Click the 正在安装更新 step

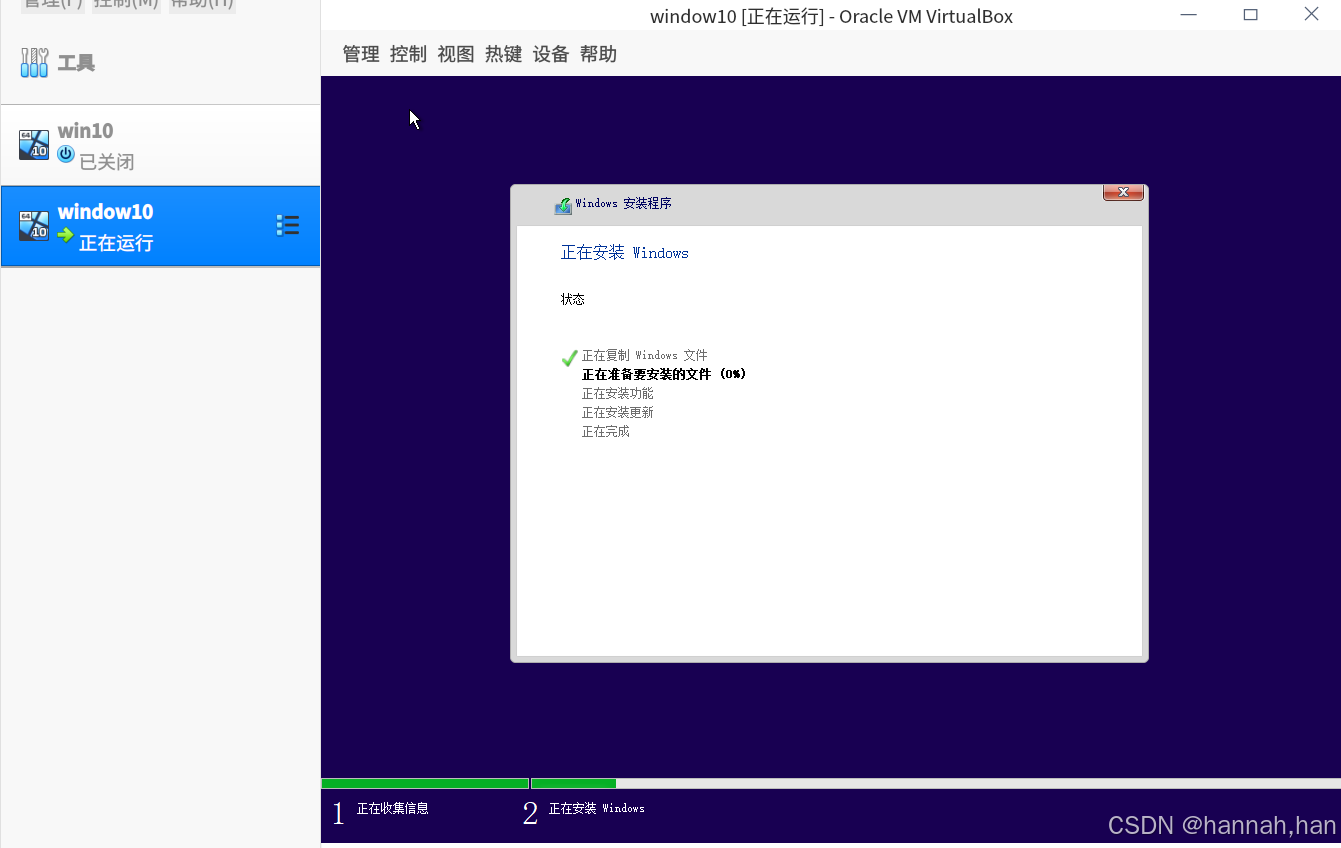tap(618, 412)
